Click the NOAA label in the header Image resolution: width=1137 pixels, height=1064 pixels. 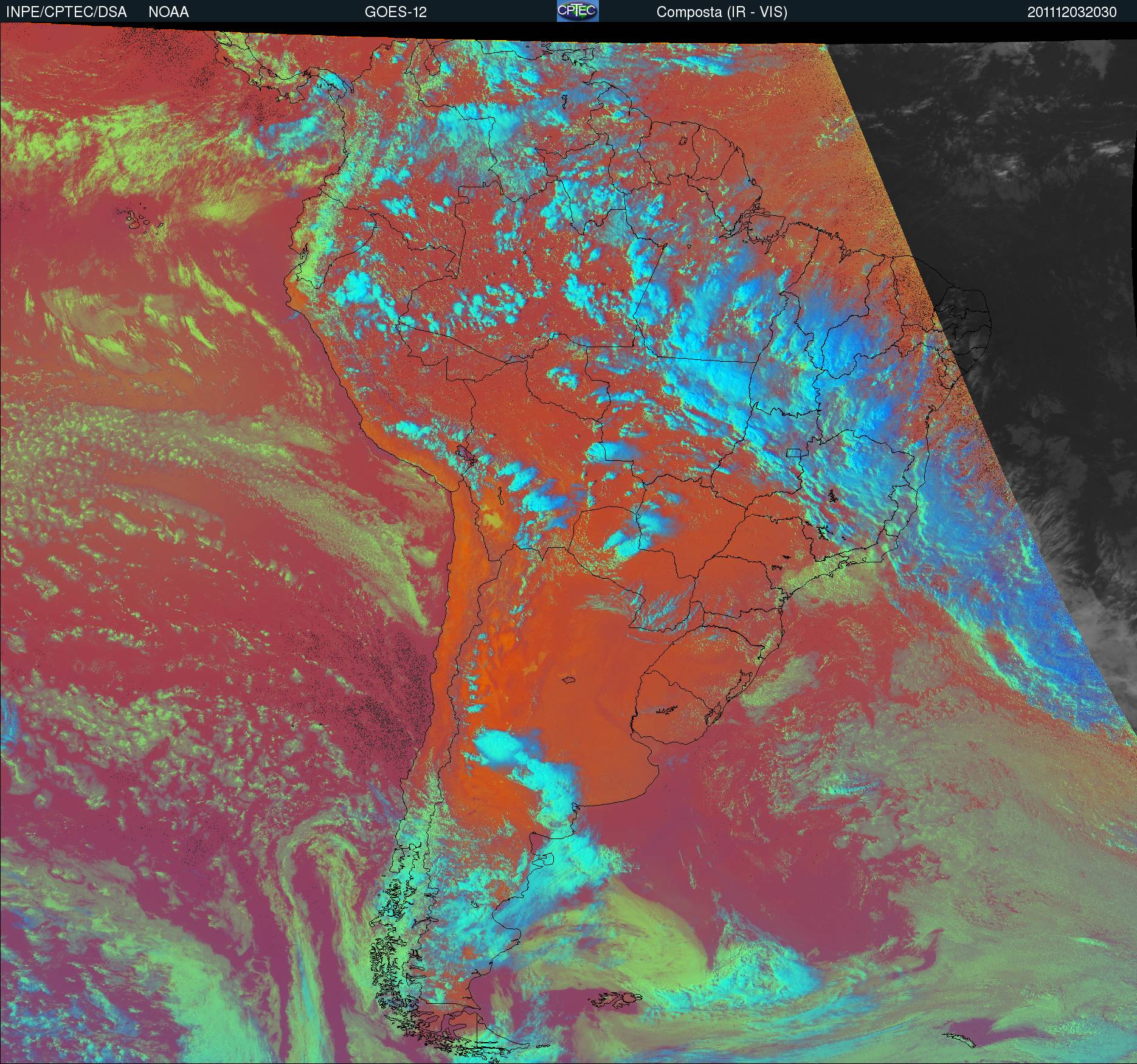click(168, 12)
